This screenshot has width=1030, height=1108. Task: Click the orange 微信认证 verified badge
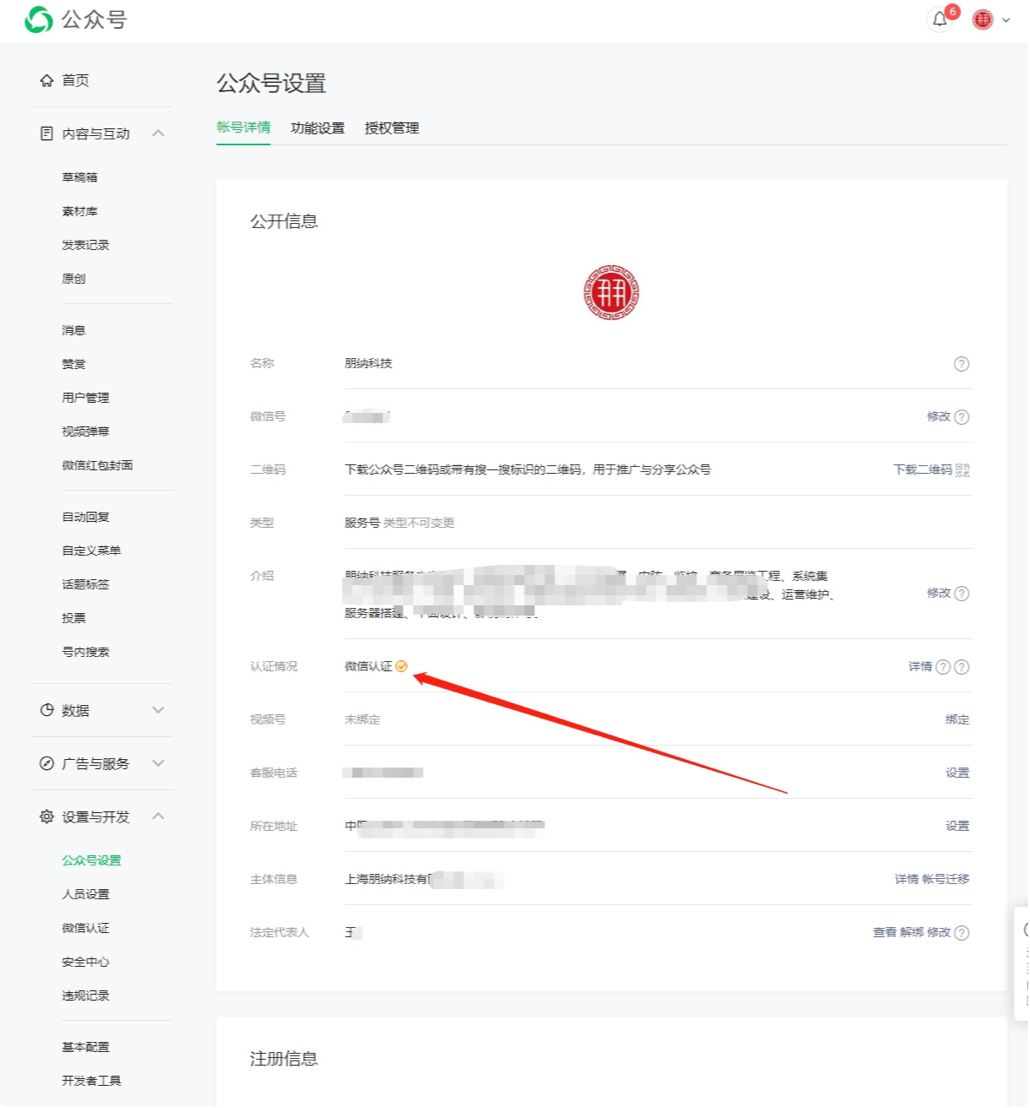click(401, 666)
